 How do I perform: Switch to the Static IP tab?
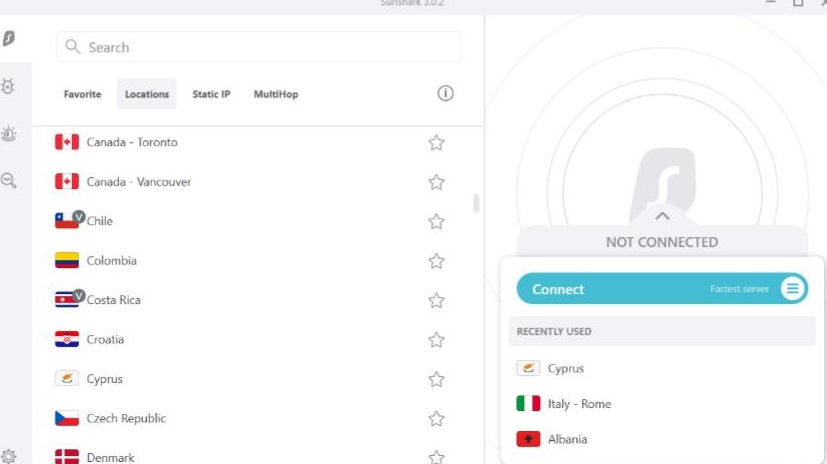coord(211,94)
